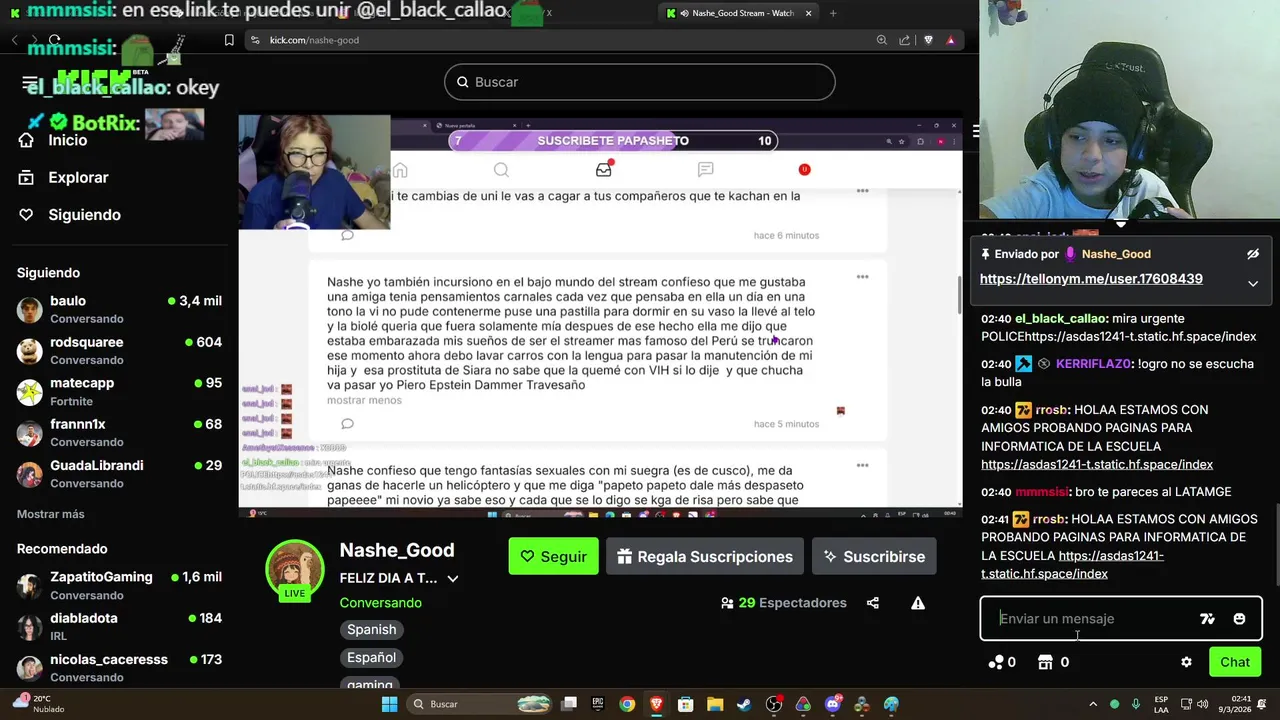Open Inicio in the Kick sidebar

pyautogui.click(x=53, y=140)
